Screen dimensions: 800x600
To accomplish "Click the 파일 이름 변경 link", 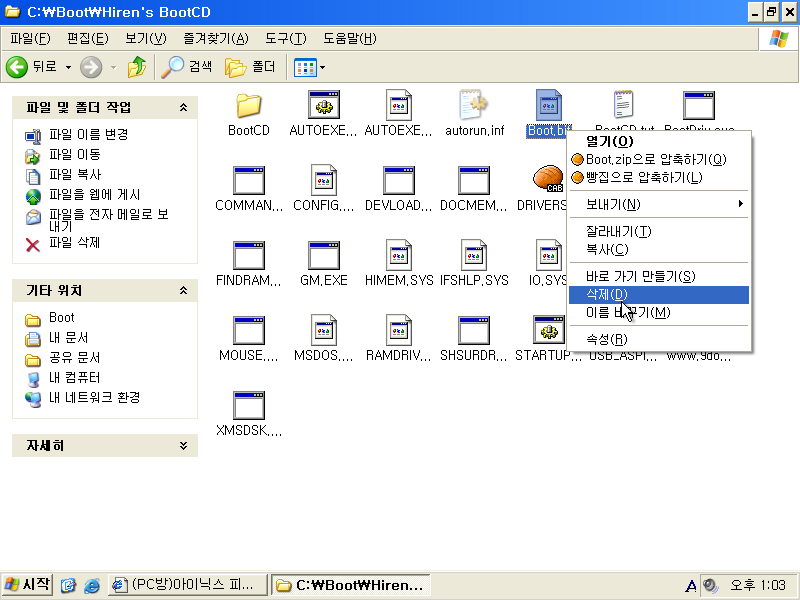I will tap(88, 134).
